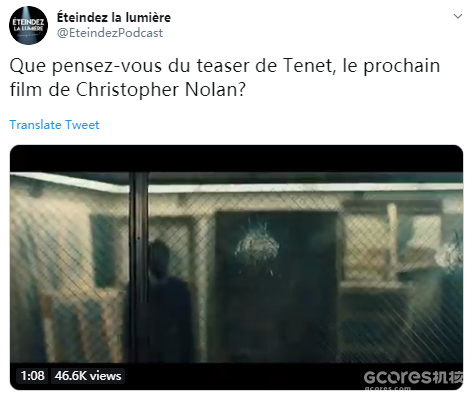
Task: Open the Éteindez la lumière profile avatar
Action: pos(28,25)
